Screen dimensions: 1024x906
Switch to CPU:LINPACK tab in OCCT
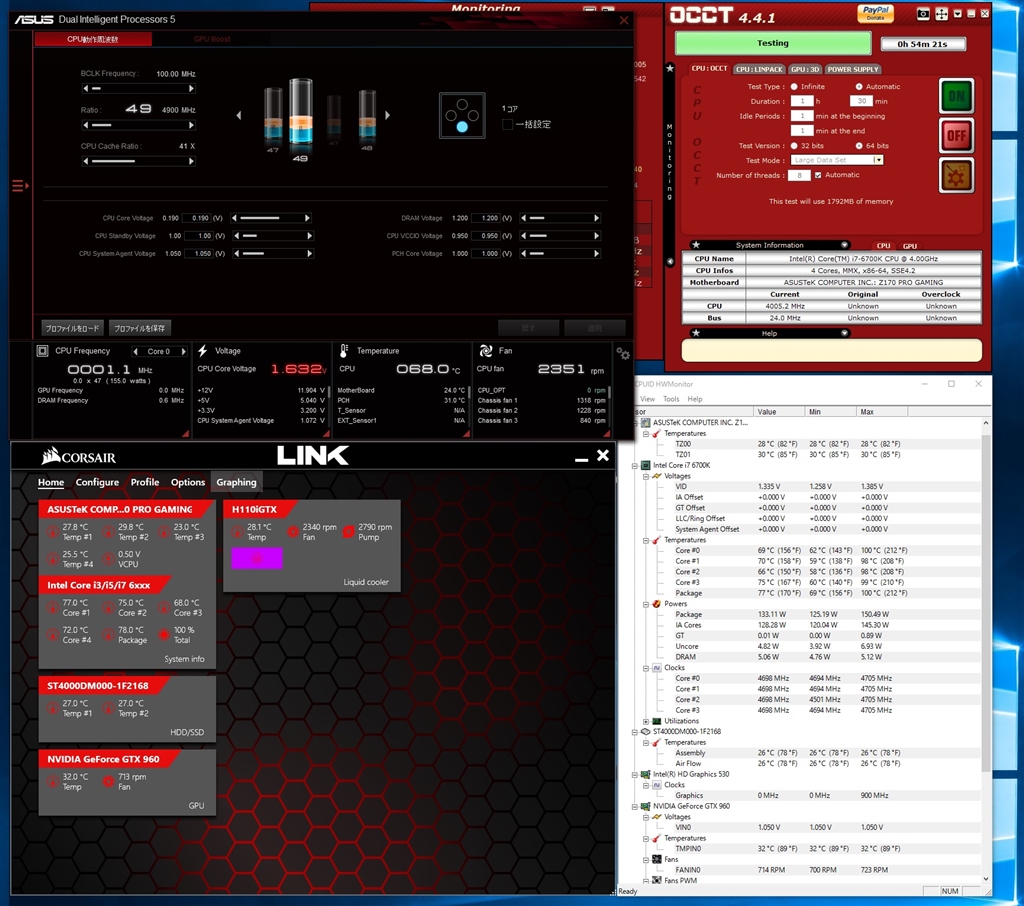(759, 69)
